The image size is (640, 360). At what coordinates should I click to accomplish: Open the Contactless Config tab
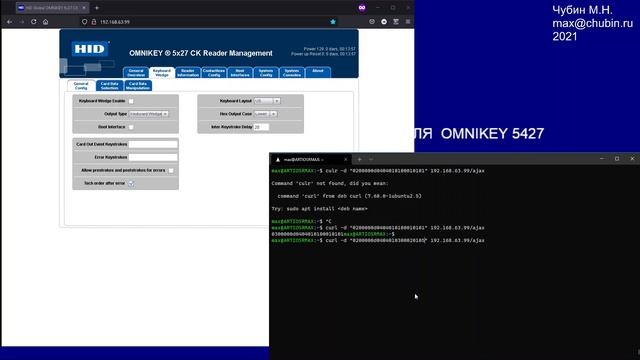tap(214, 73)
